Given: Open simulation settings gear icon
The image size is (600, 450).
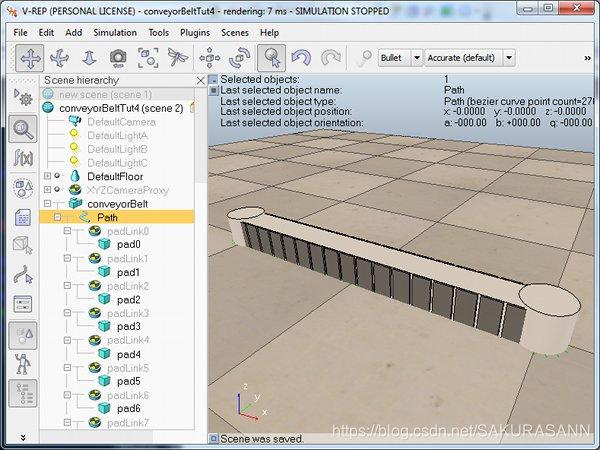Looking at the screenshot, I should [23, 97].
